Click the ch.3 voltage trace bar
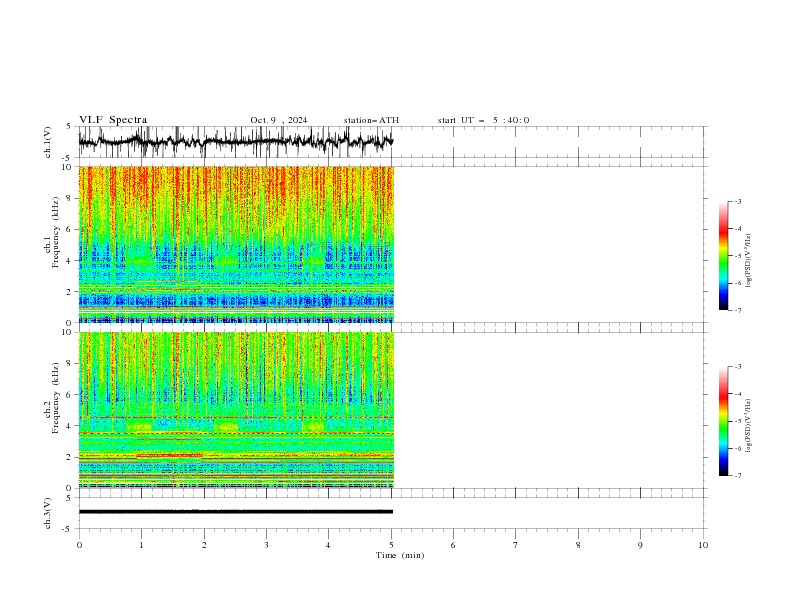Viewport: 792px width, 612px height. coord(236,512)
